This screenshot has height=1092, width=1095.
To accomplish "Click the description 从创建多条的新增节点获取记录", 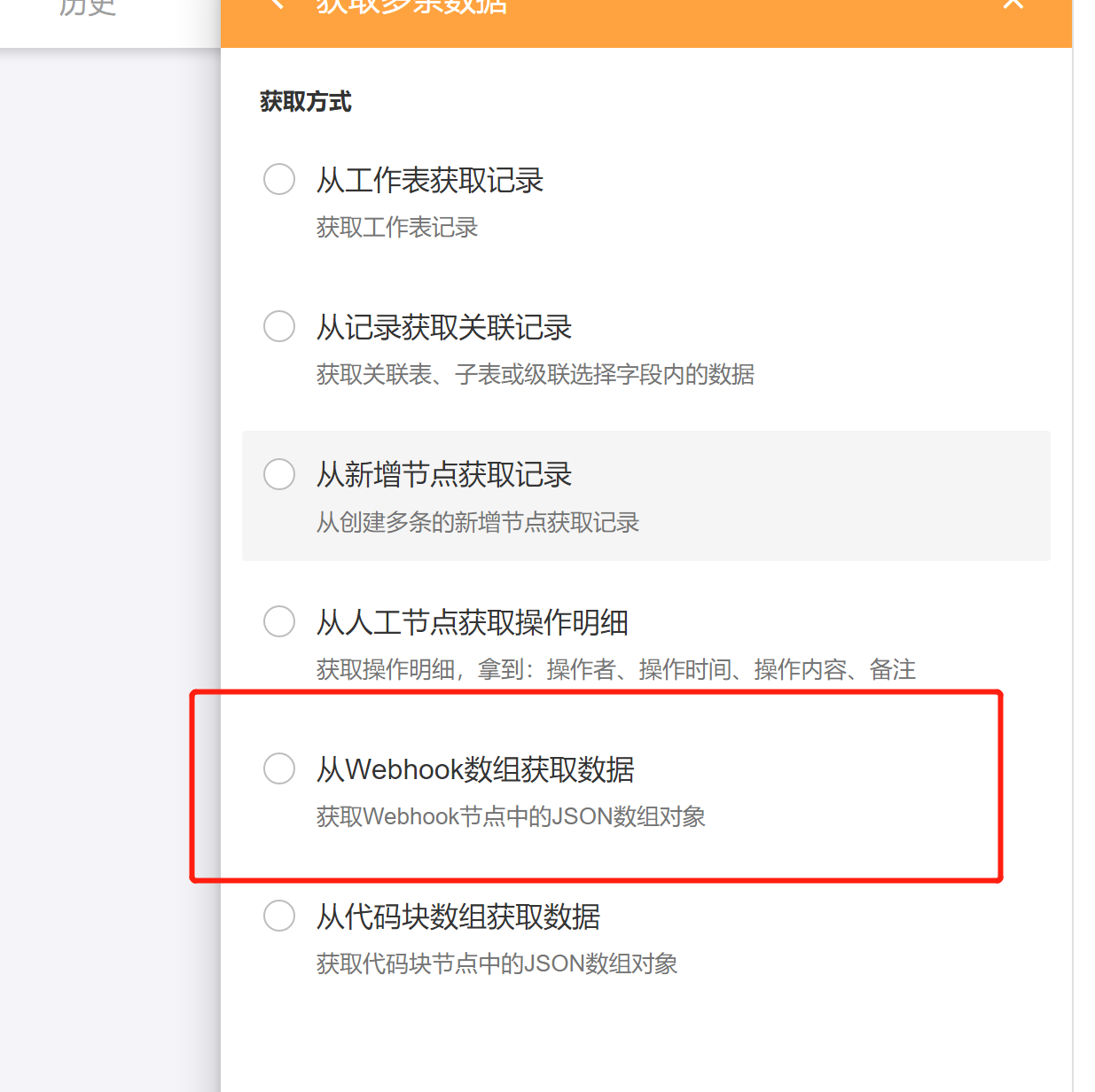I will 478,523.
